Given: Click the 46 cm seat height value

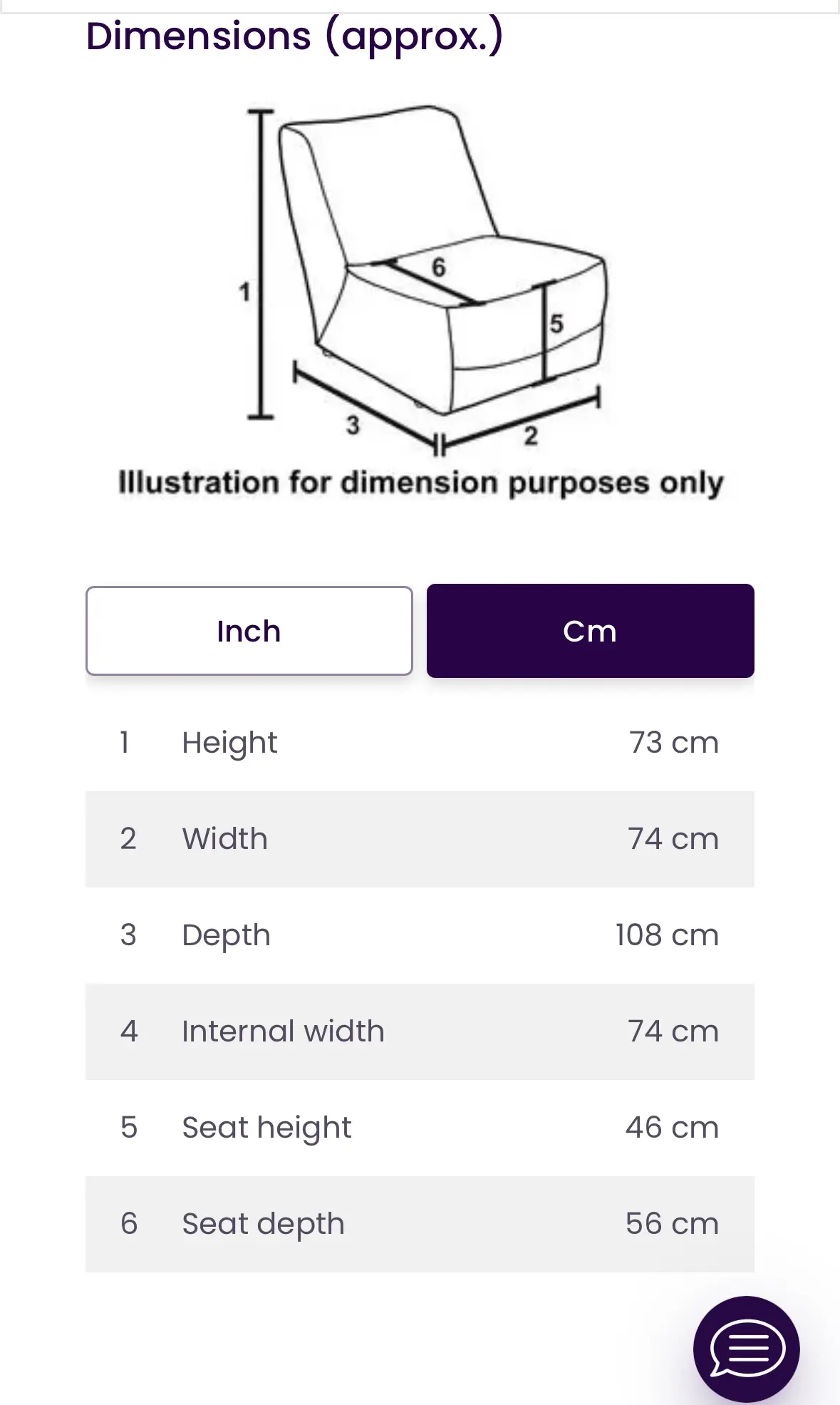Looking at the screenshot, I should (672, 1128).
